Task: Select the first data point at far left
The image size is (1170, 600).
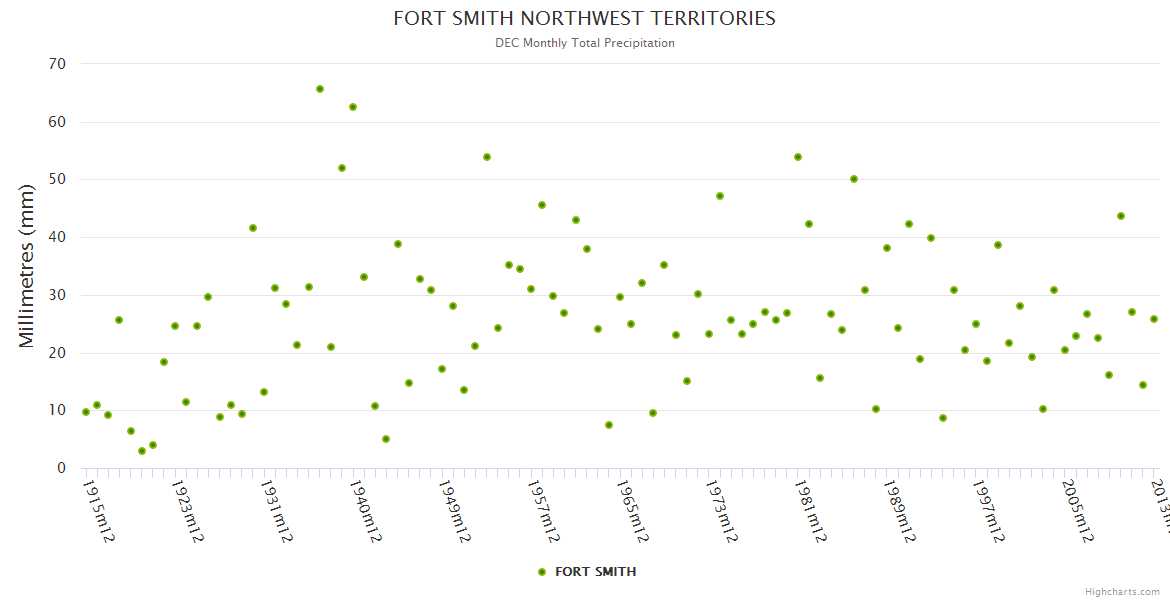Action: click(x=86, y=412)
